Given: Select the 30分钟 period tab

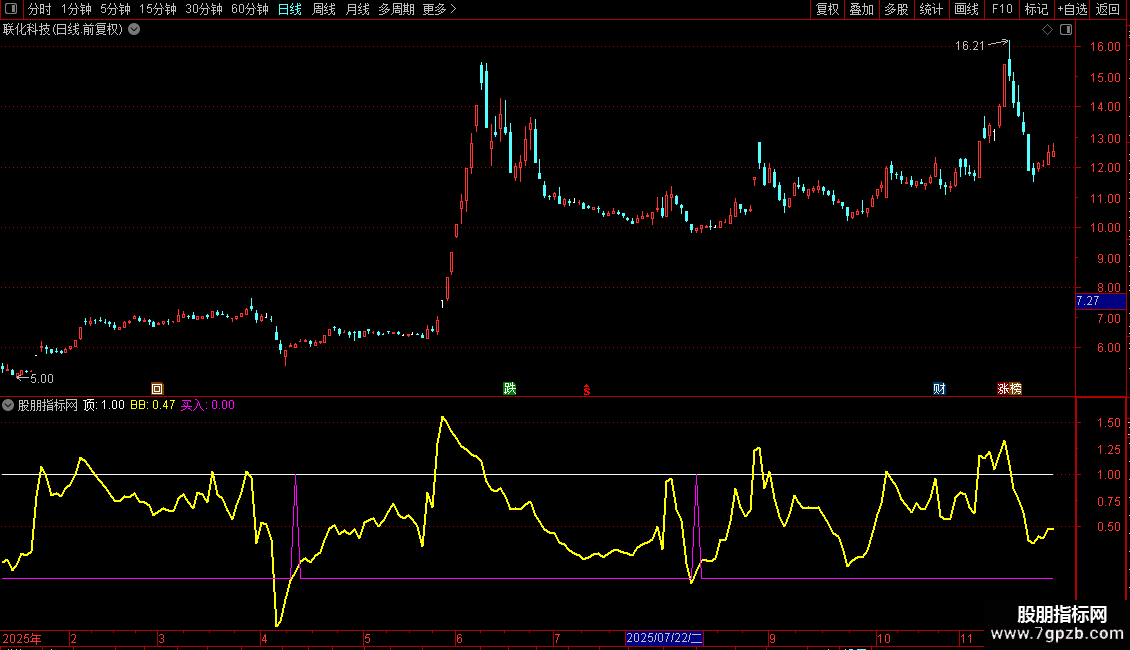Looking at the screenshot, I should point(203,9).
